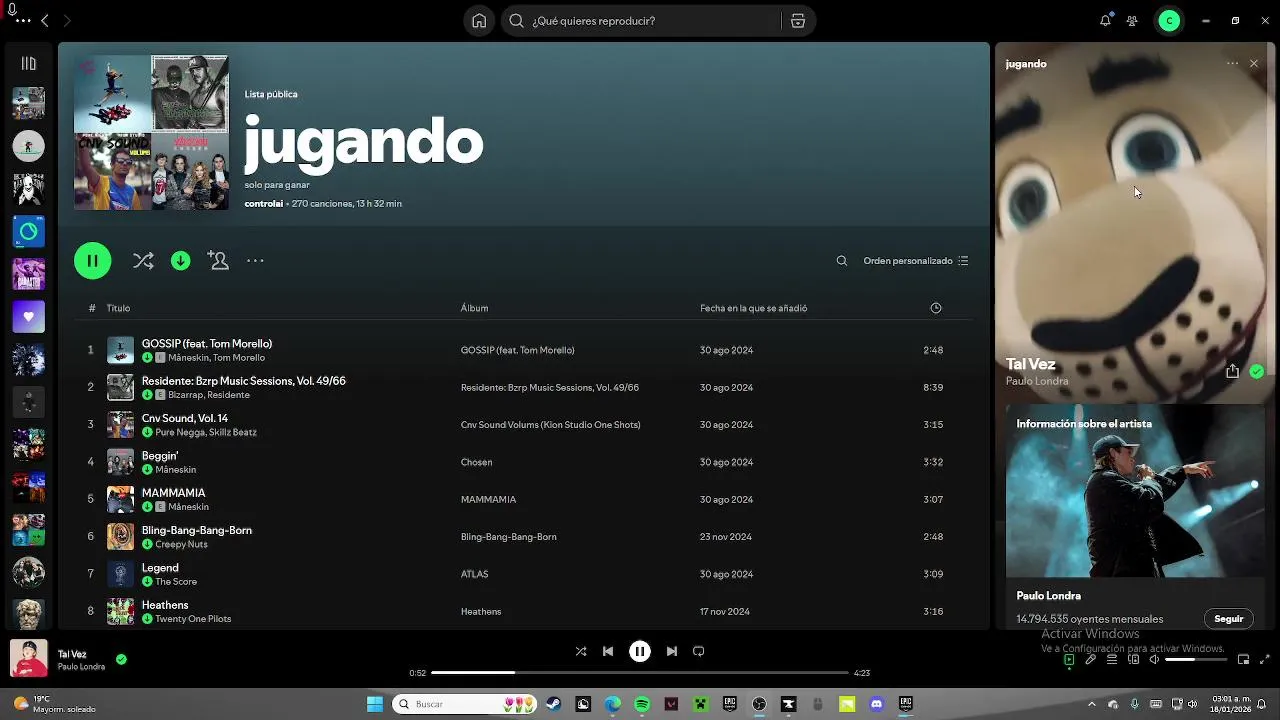Seek within the song progress bar
The image size is (1280, 720).
pos(640,673)
